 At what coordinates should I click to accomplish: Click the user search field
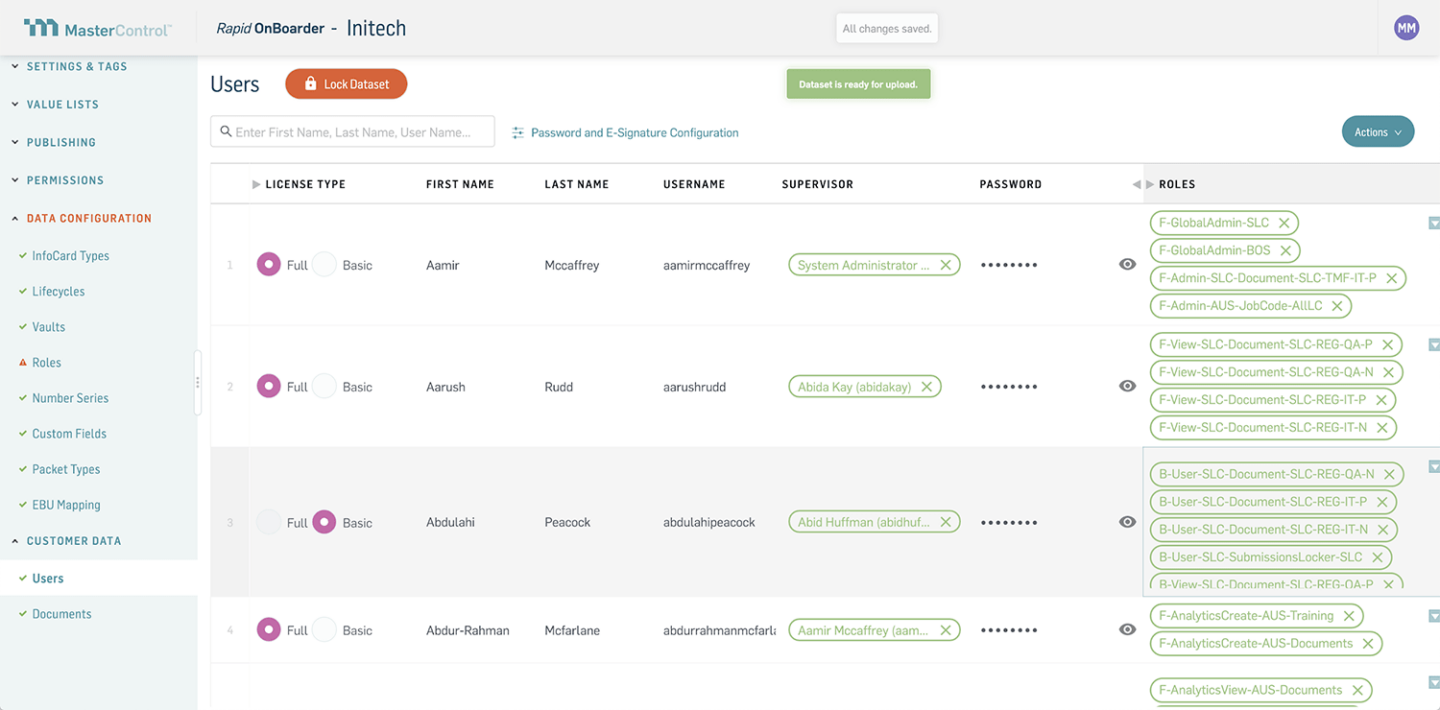[352, 131]
